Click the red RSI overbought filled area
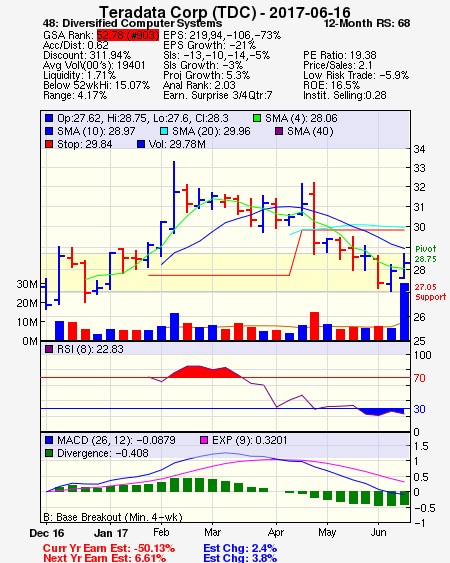This screenshot has width=450, height=563. point(205,372)
